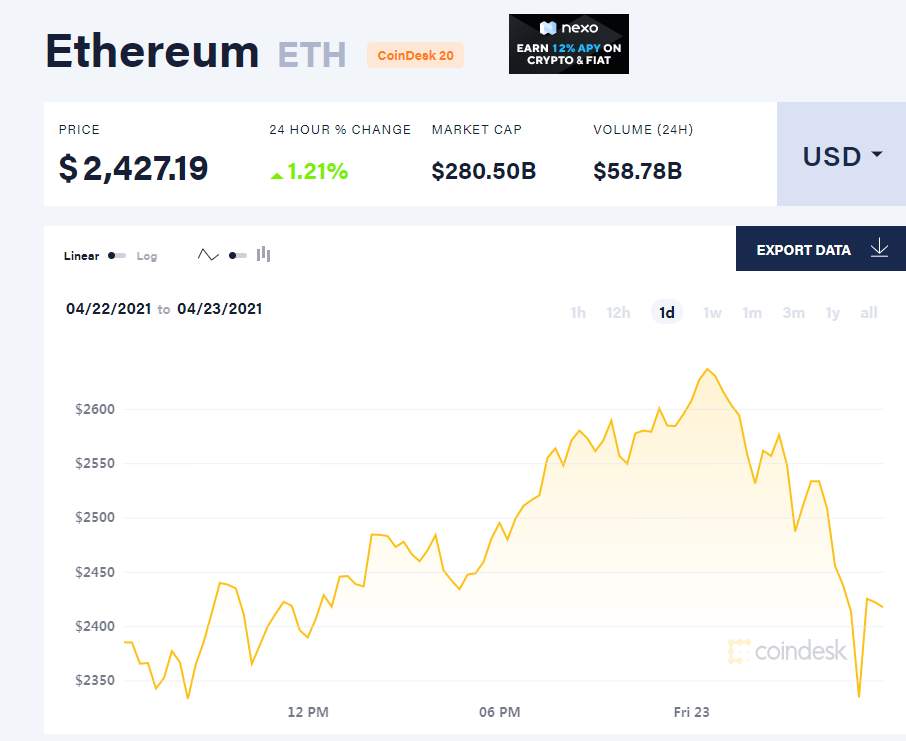This screenshot has height=741, width=906.
Task: Select the candlestick chart icon
Action: 263,254
